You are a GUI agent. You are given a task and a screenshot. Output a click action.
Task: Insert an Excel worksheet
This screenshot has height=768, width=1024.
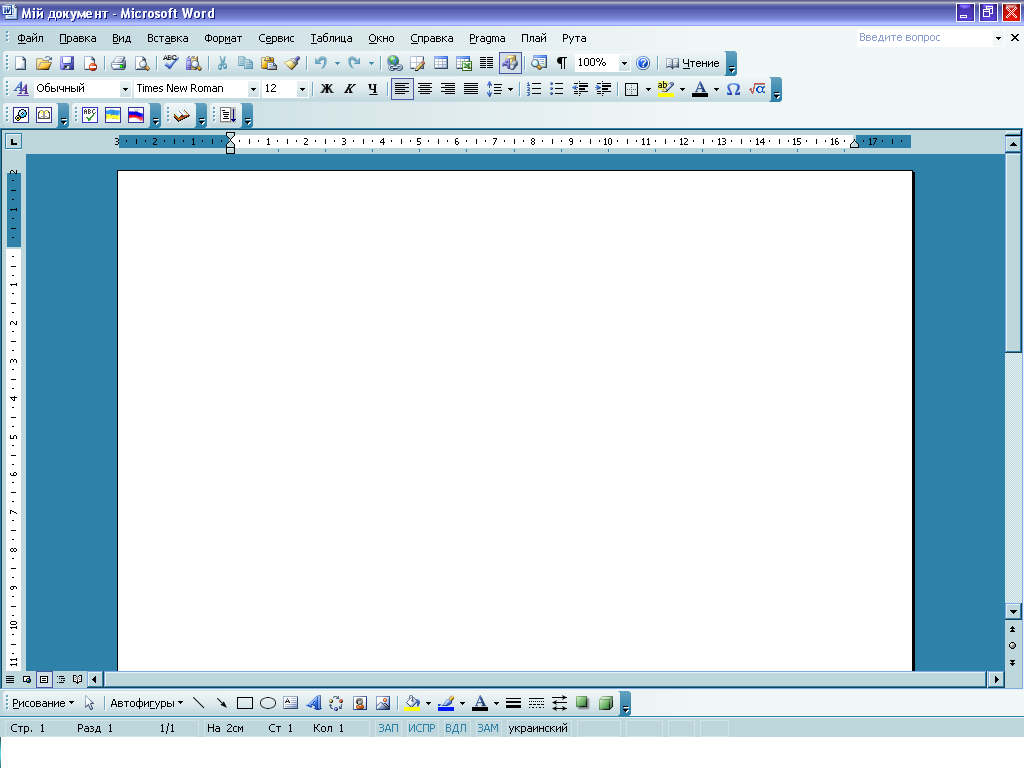464,63
